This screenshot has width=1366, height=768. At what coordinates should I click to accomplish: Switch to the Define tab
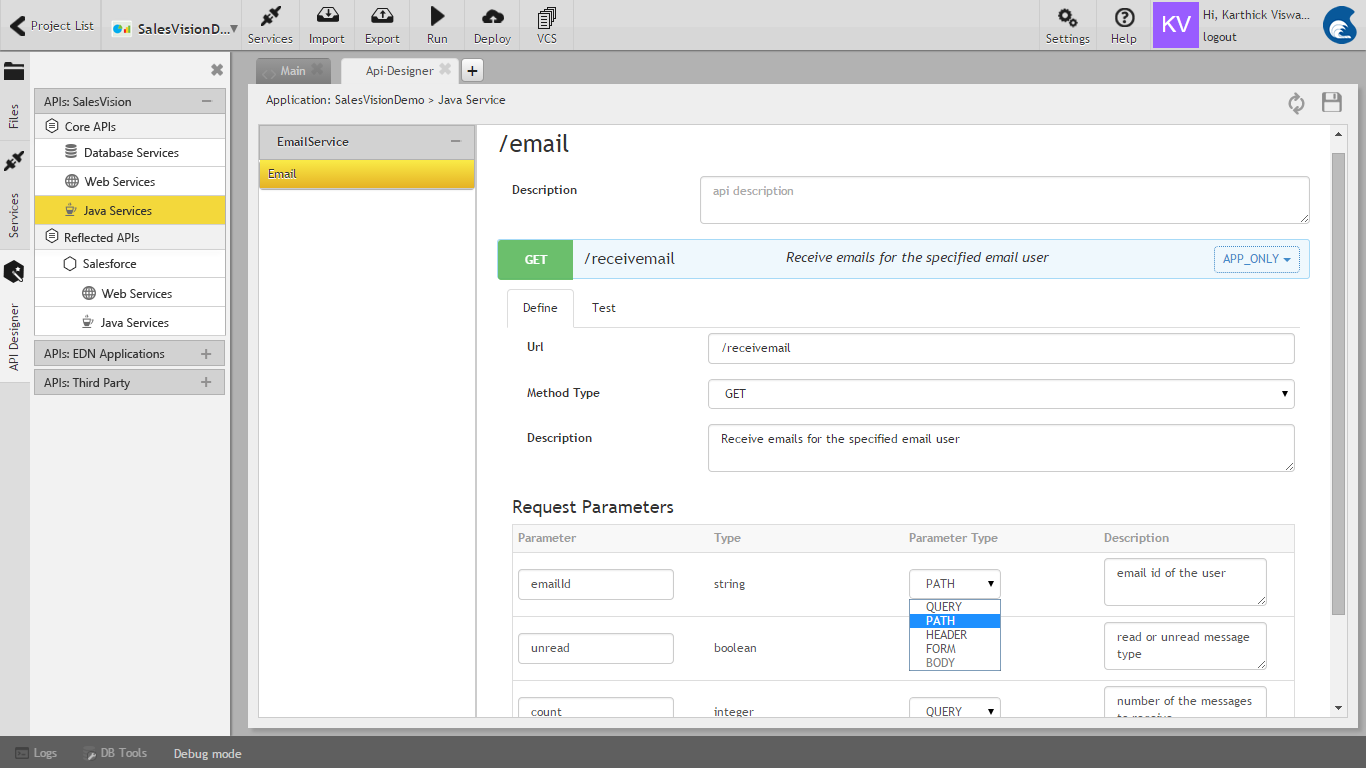[x=540, y=308]
